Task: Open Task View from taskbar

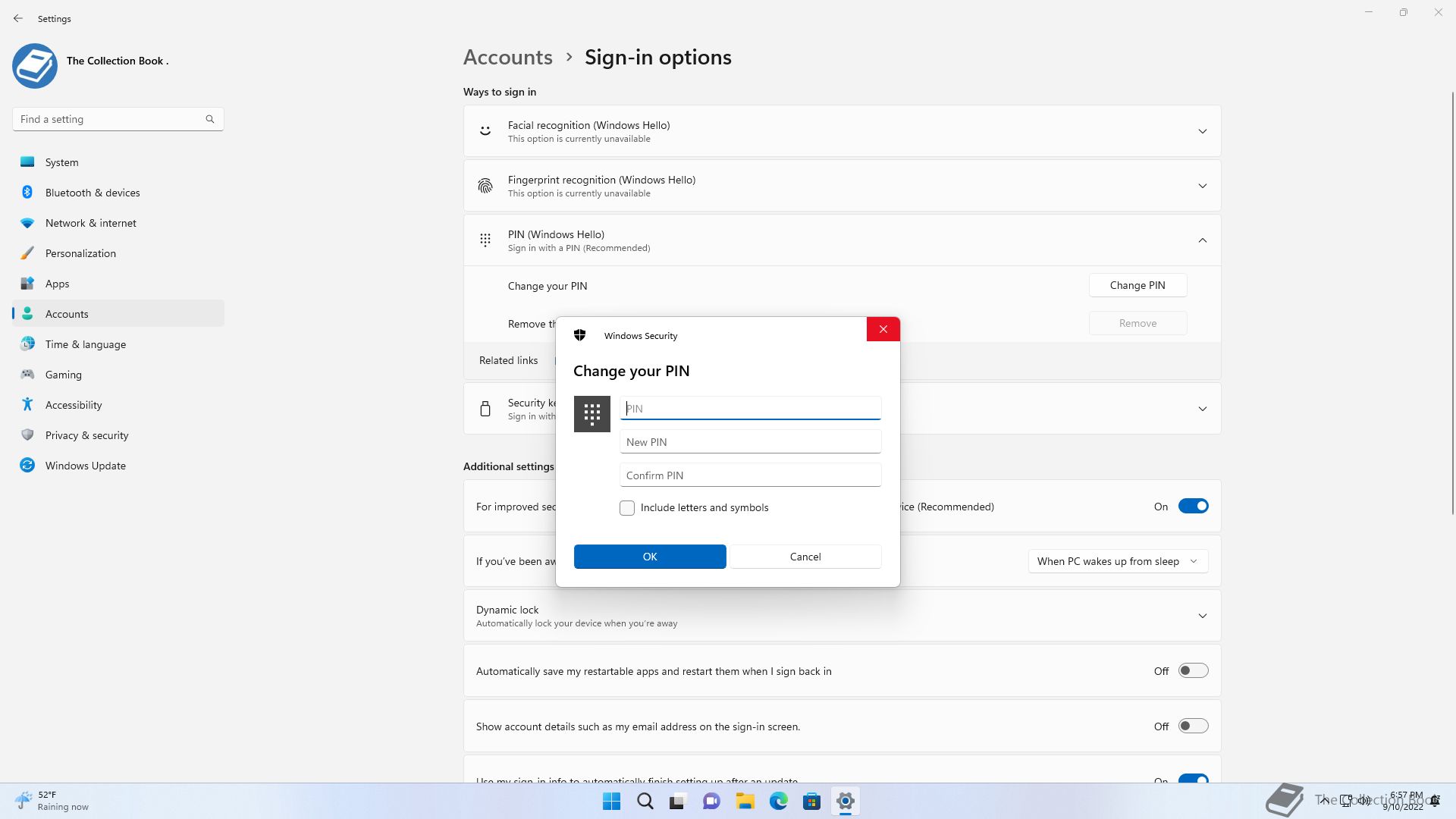Action: 678,801
